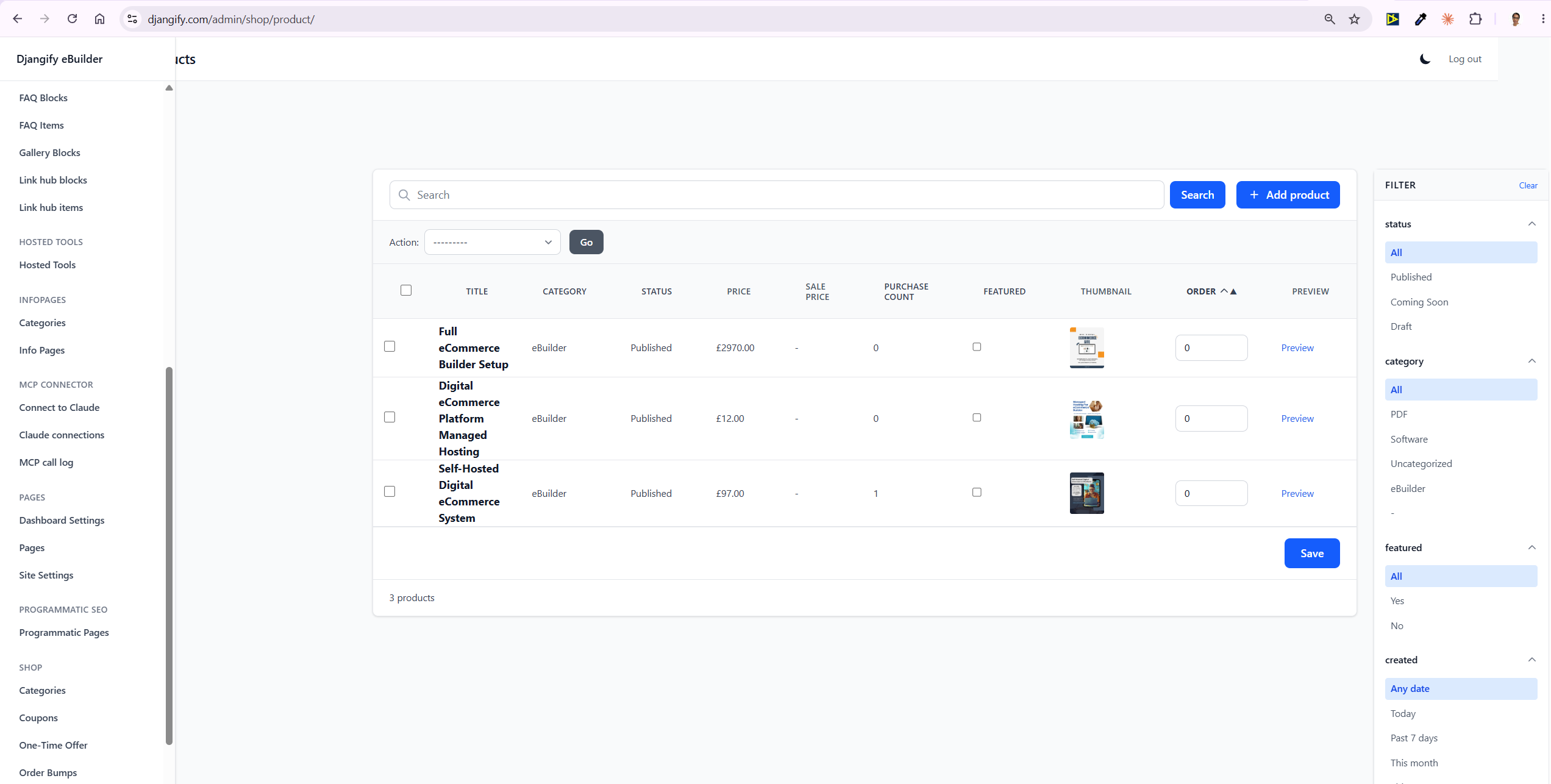The height and width of the screenshot is (784, 1551).
Task: Open the eyedropper extension icon
Action: pyautogui.click(x=1421, y=19)
